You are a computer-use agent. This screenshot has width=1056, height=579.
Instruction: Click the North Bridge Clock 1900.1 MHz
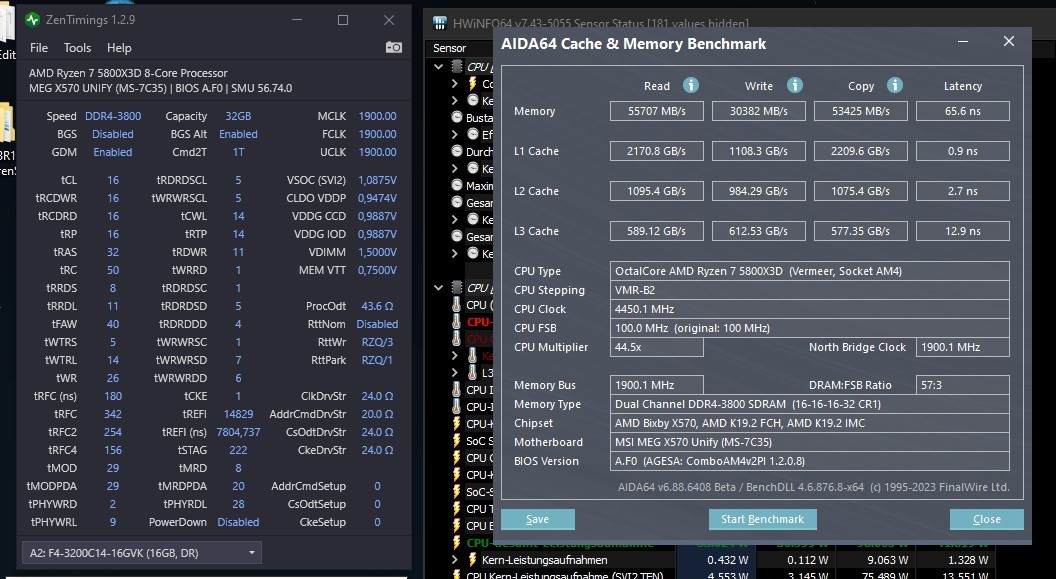tap(962, 347)
